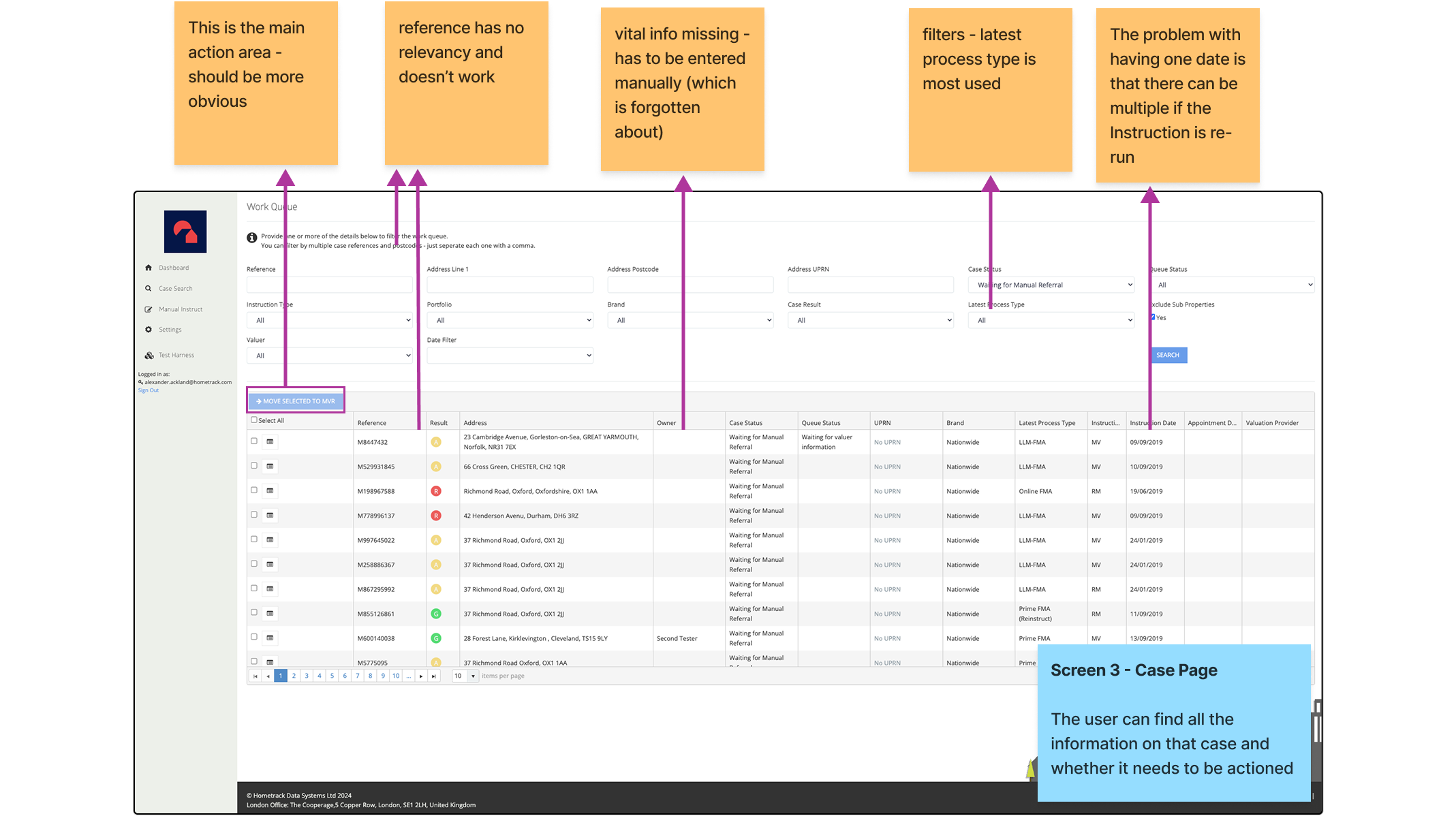The height and width of the screenshot is (816, 1456).
Task: Tick the checkbox for case M198967588
Action: [x=254, y=490]
